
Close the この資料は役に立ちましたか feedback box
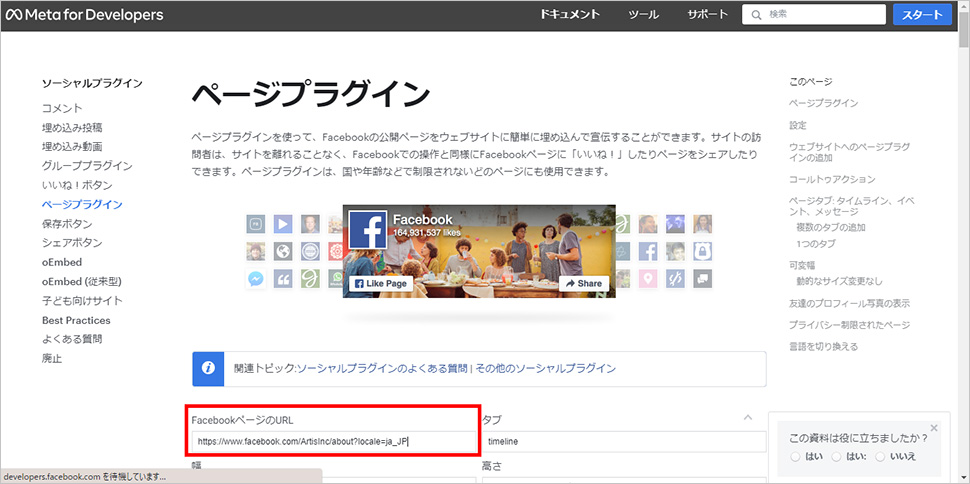(x=934, y=428)
